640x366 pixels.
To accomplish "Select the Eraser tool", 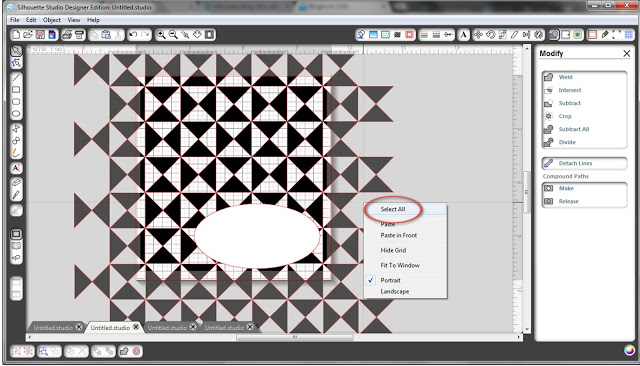I will pyautogui.click(x=16, y=182).
